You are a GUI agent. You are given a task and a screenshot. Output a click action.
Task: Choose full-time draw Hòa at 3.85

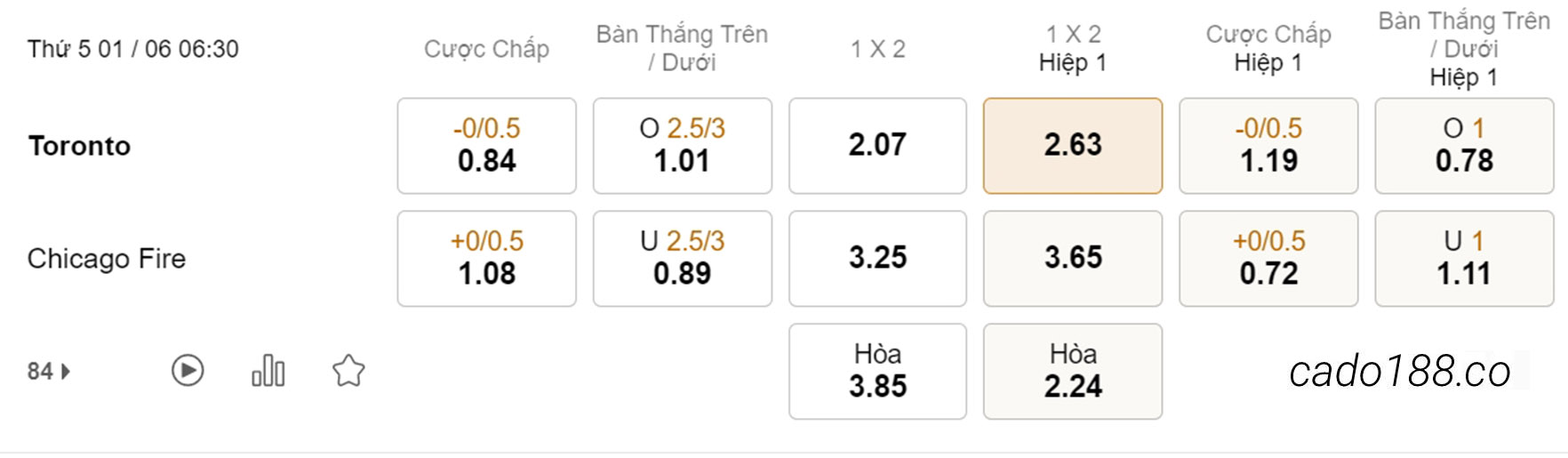[x=877, y=372]
